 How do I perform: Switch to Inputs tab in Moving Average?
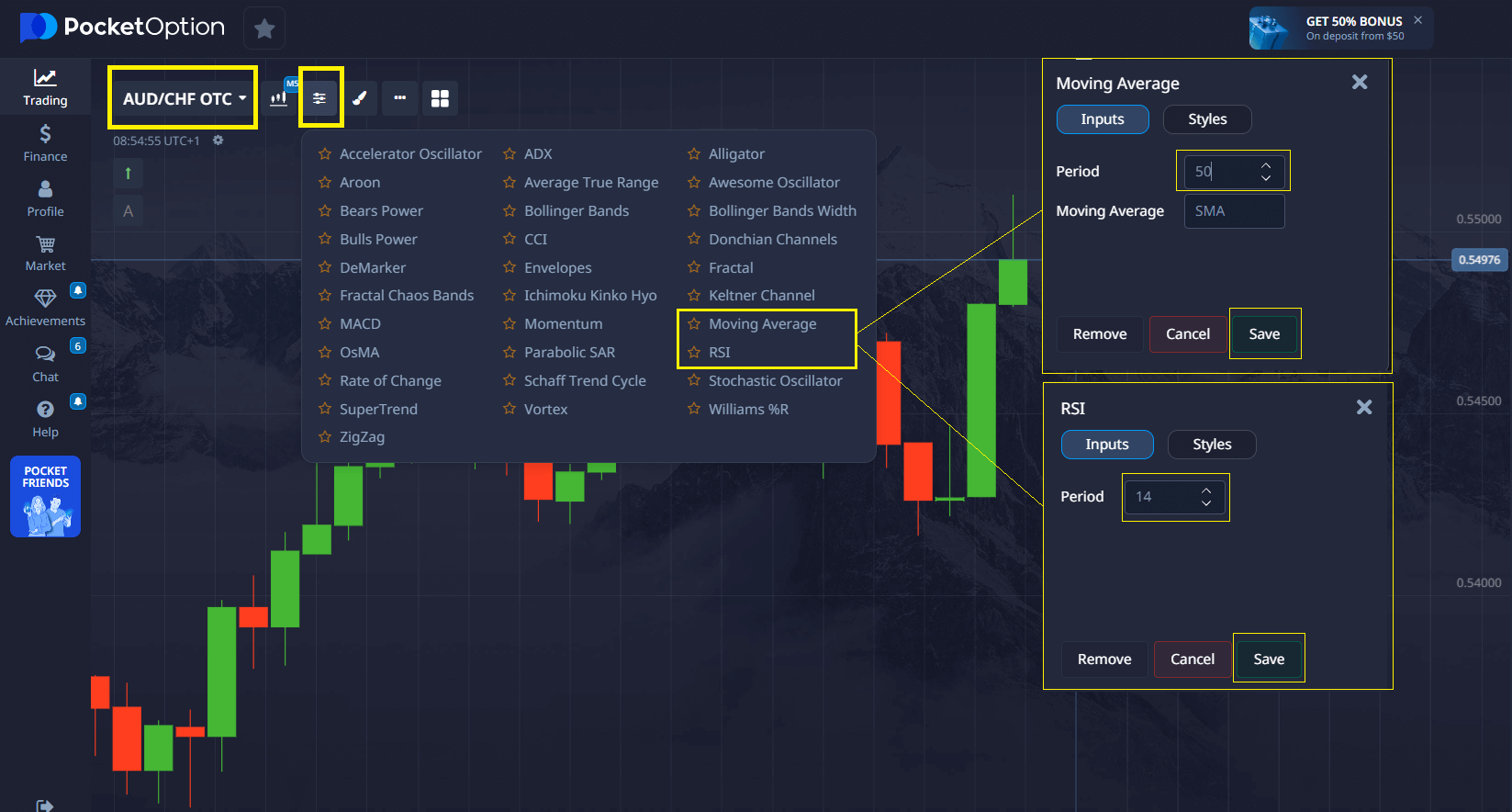click(1103, 119)
